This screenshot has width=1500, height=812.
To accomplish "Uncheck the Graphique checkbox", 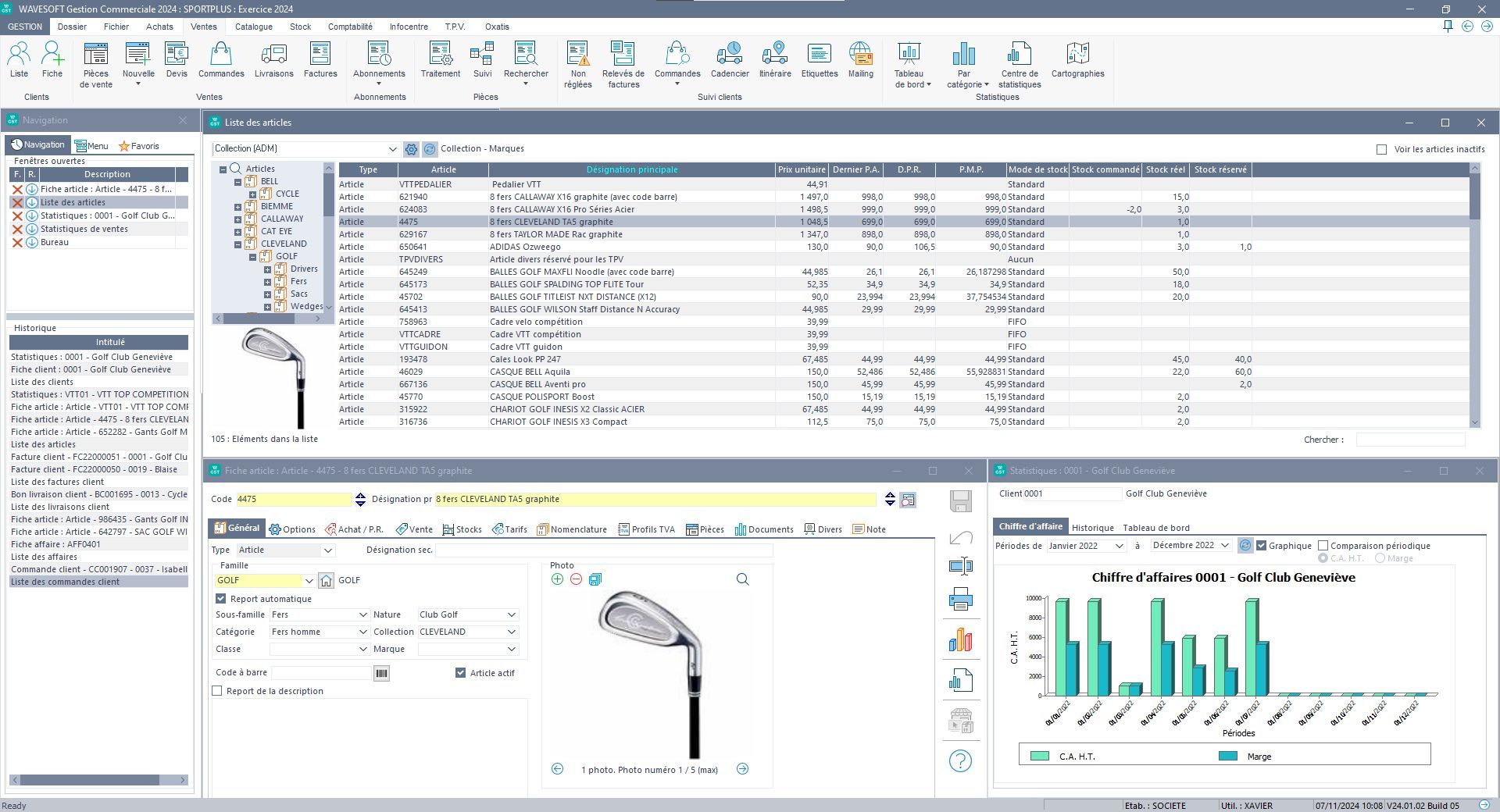I will click(x=1261, y=546).
